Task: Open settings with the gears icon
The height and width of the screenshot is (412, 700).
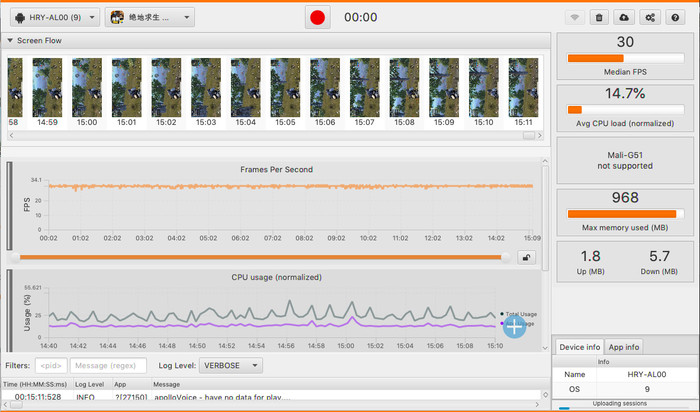Action: 651,18
